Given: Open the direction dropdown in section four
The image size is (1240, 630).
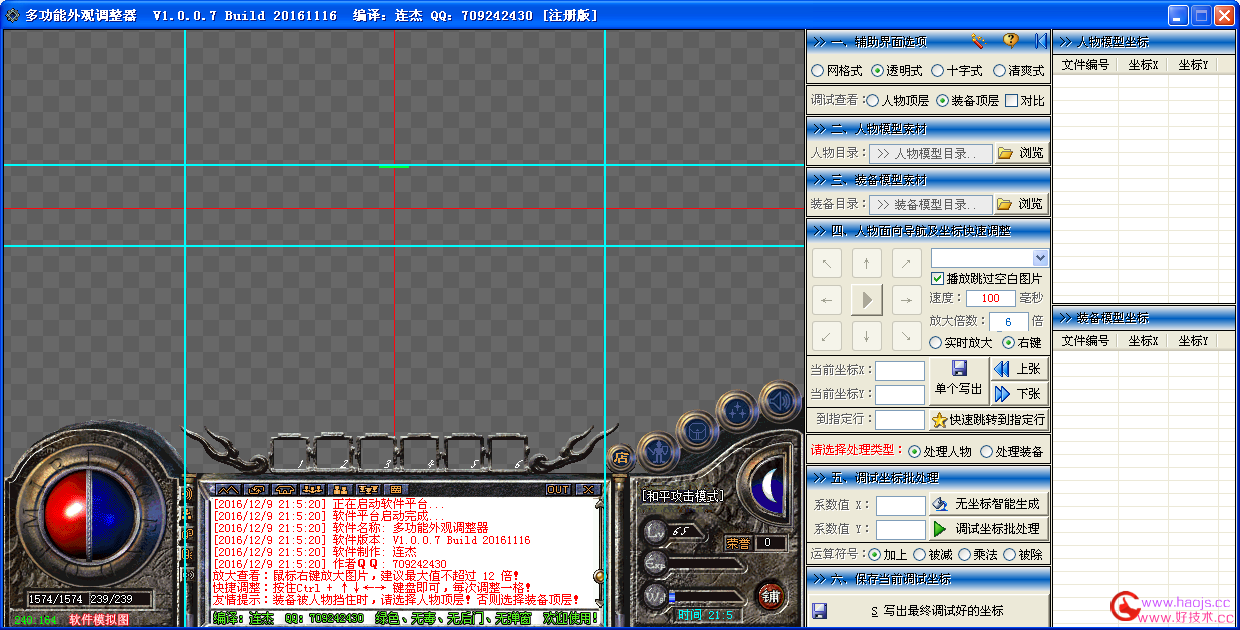Looking at the screenshot, I should [1040, 258].
